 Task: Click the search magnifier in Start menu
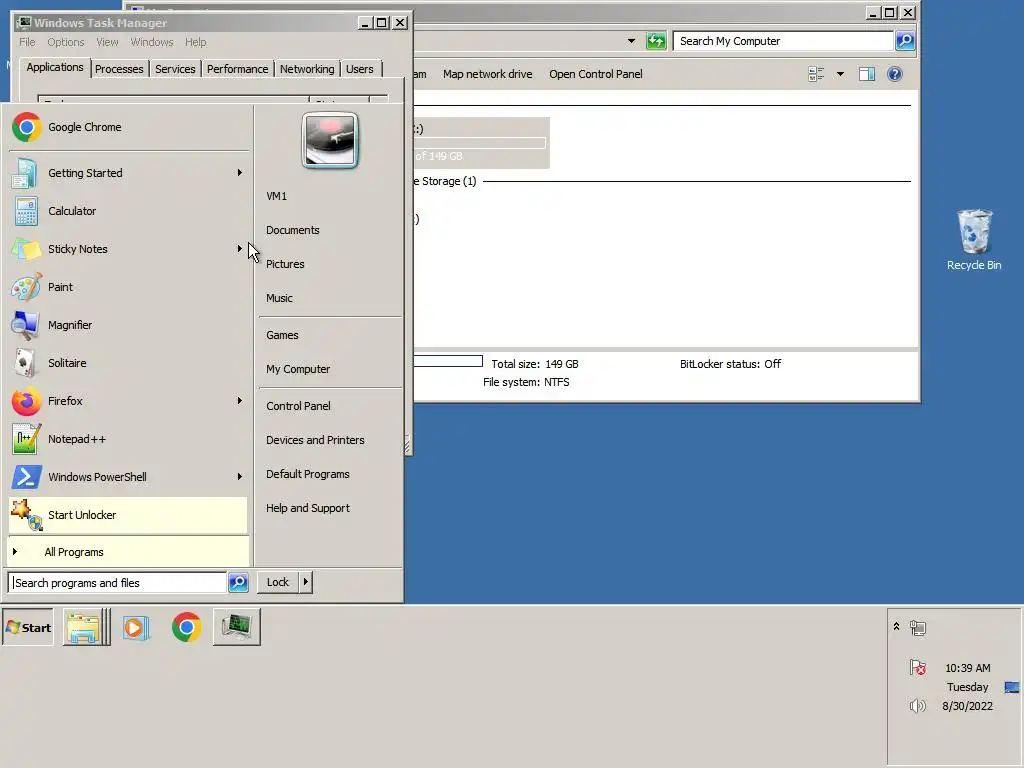tap(238, 582)
